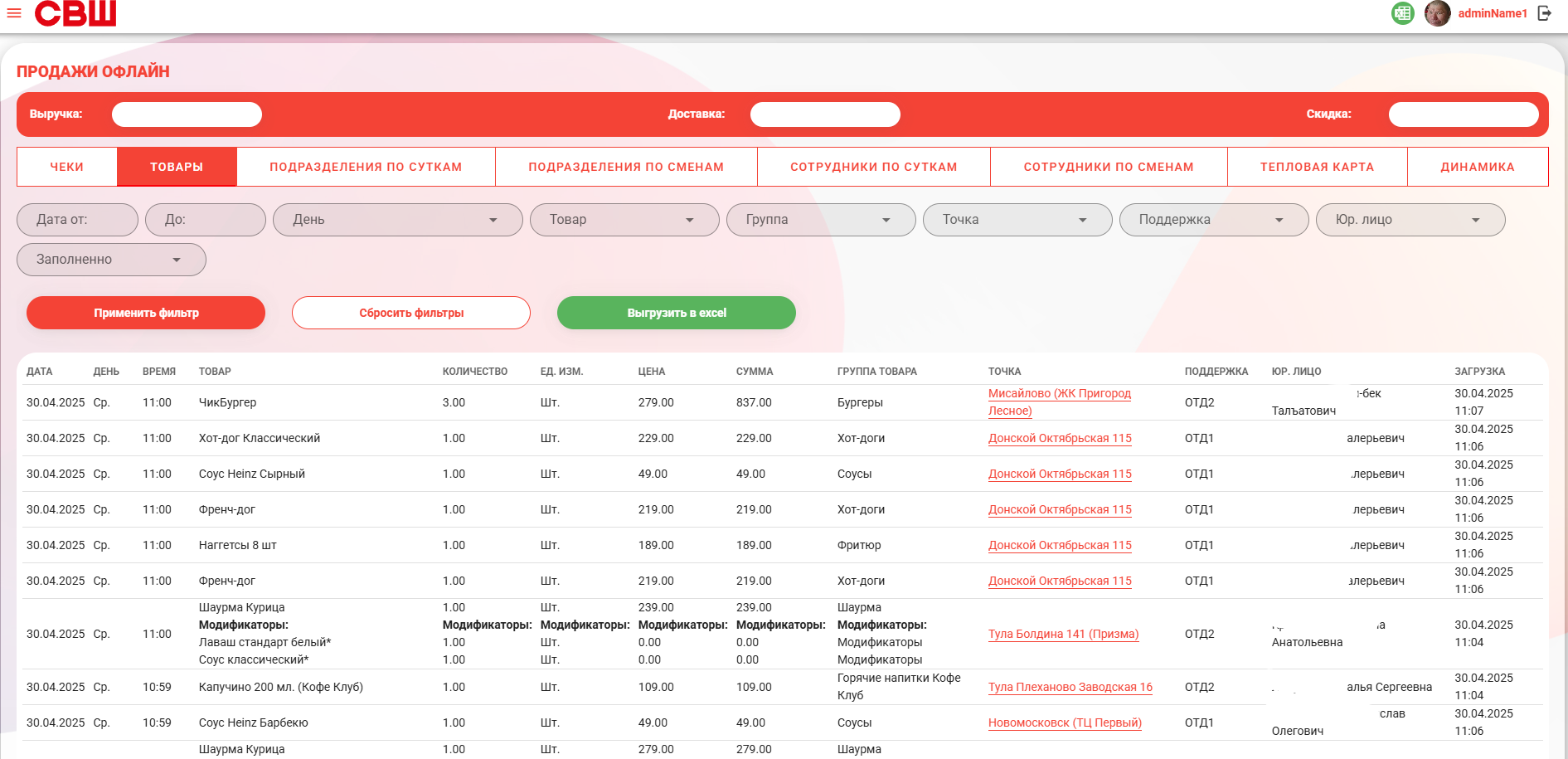1568x759 pixels.
Task: Show the ТЕПЛОВАЯ КАРТА tab
Action: coord(1318,167)
